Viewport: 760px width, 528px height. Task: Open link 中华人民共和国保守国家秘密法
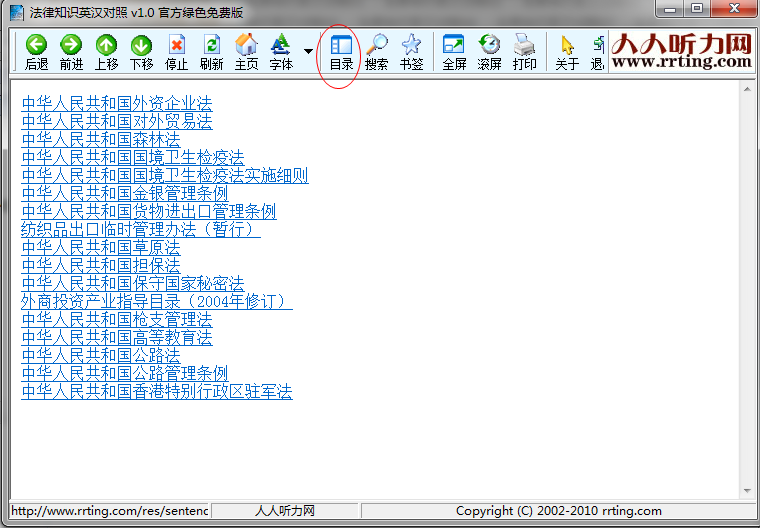tap(133, 283)
